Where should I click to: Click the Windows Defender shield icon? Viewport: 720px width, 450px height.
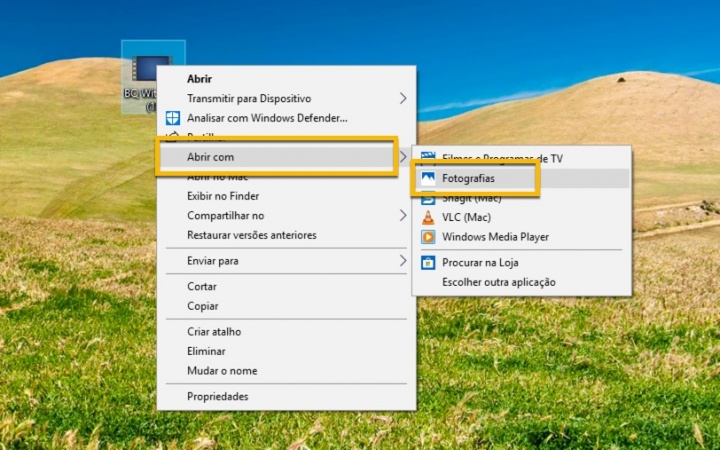coord(171,118)
